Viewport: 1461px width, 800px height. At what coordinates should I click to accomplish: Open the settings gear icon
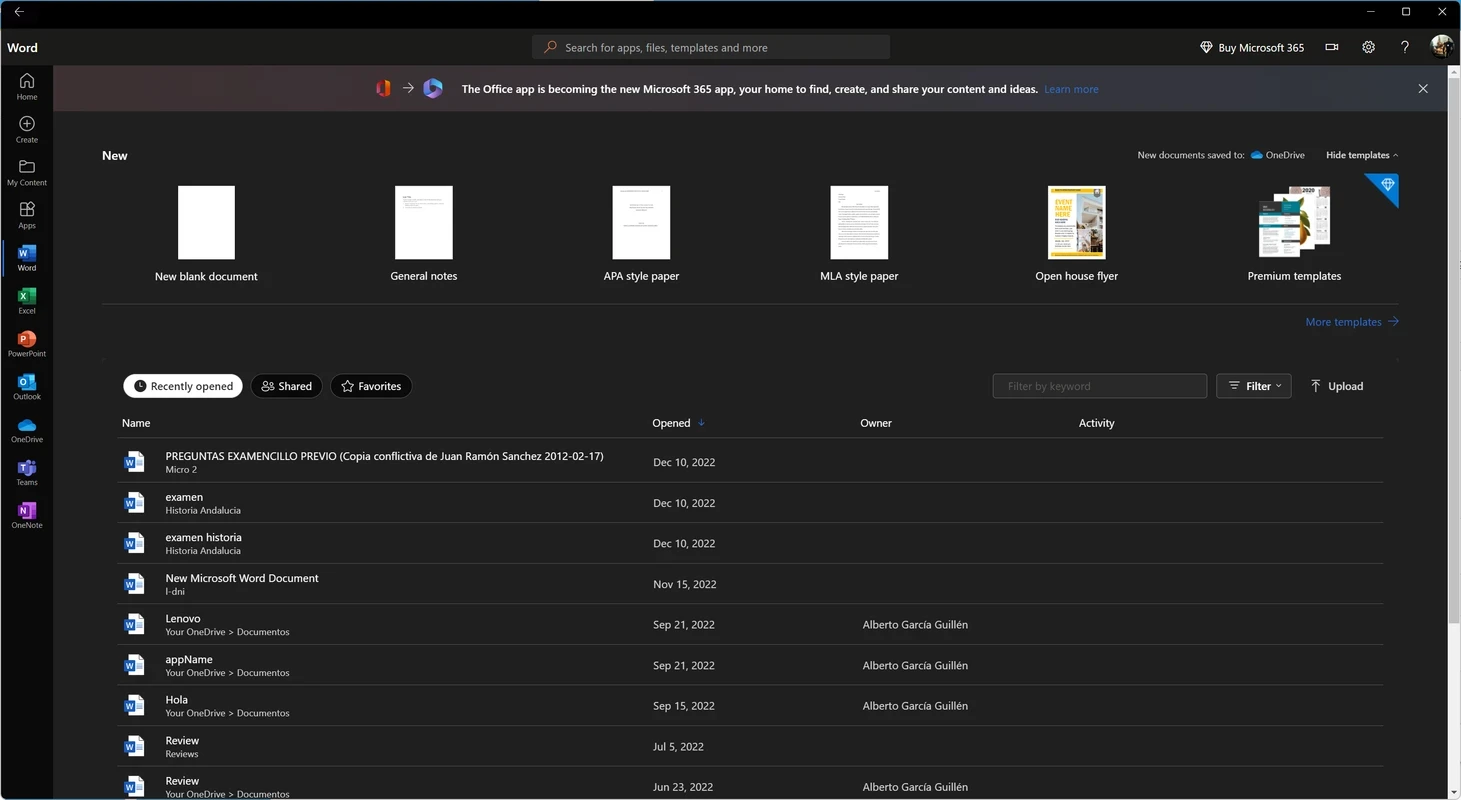(1368, 47)
